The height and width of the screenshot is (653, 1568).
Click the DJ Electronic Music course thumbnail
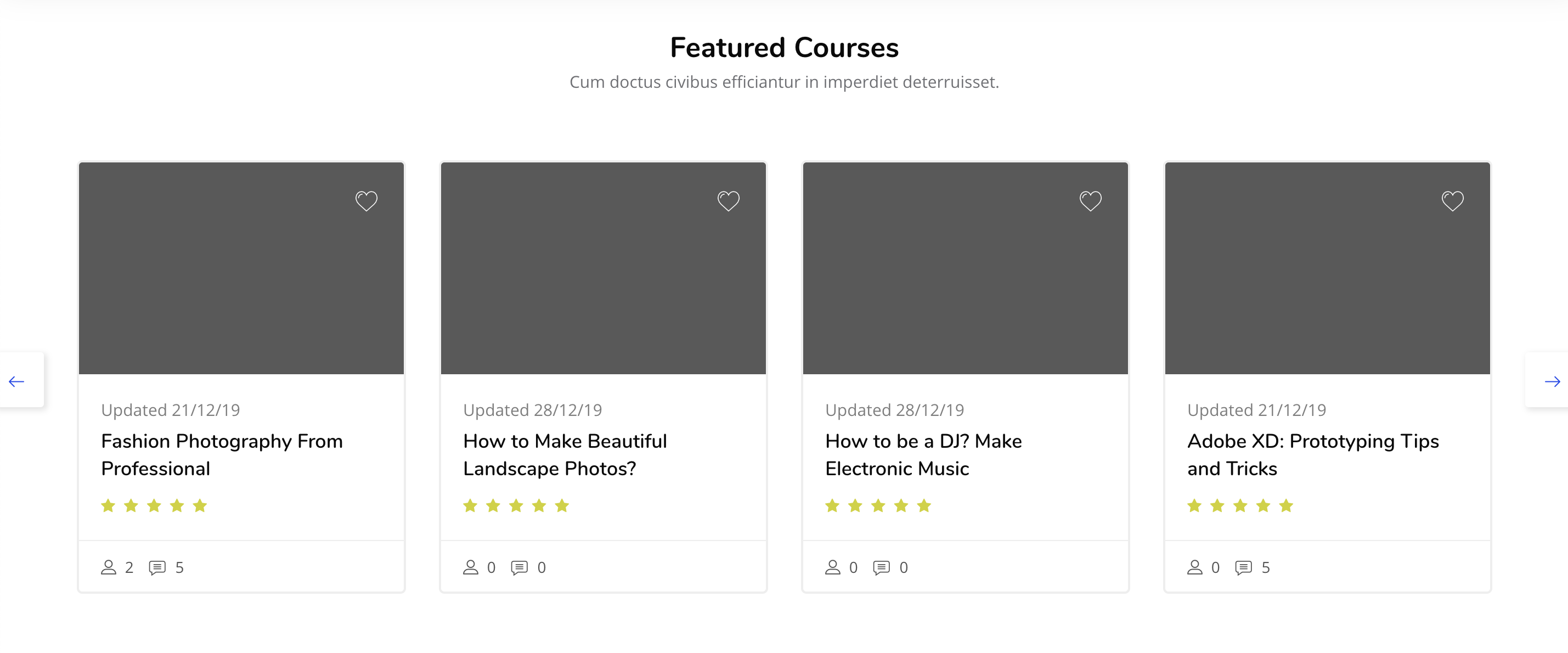pyautogui.click(x=966, y=268)
